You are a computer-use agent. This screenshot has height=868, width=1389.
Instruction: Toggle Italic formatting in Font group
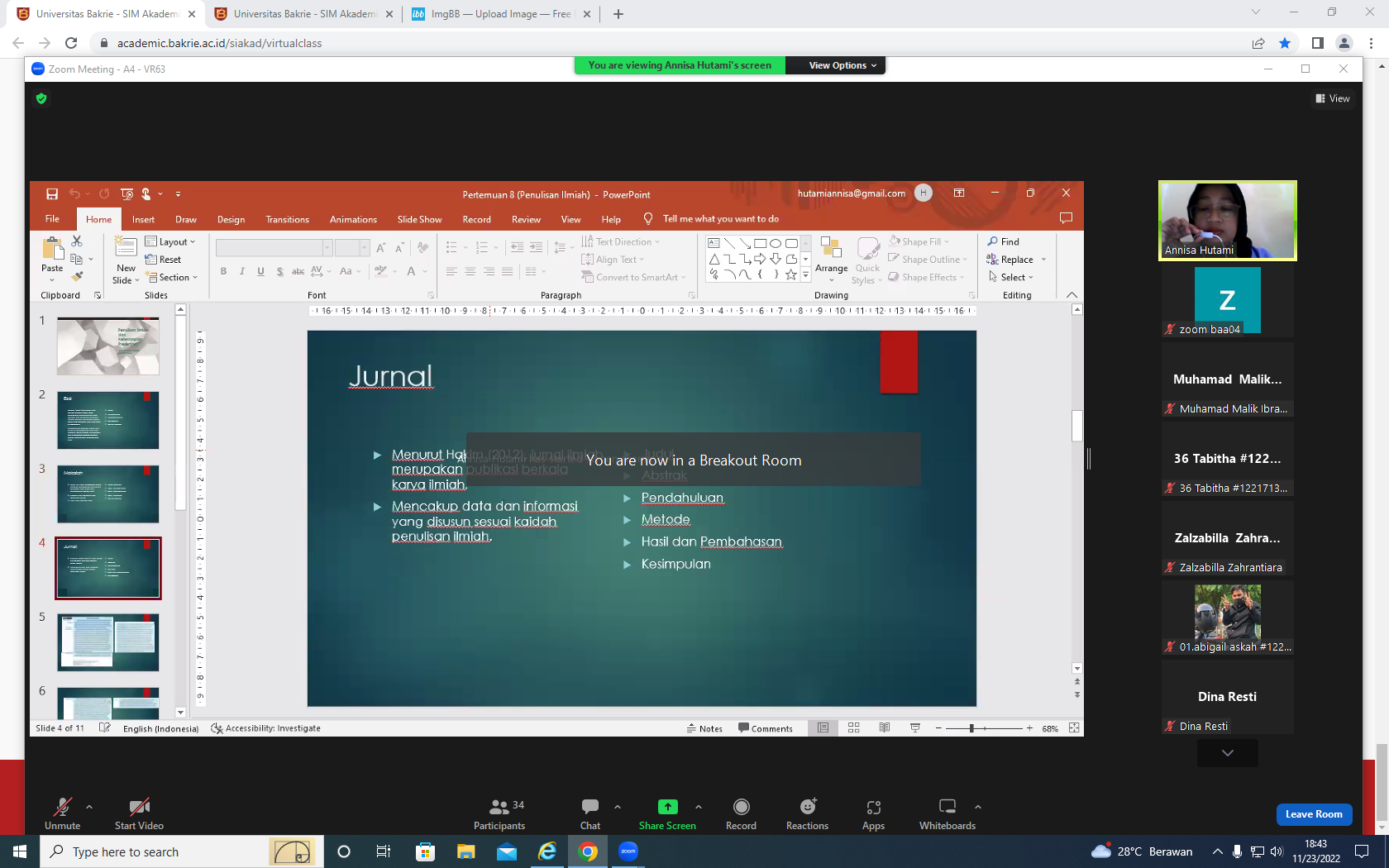tap(242, 271)
